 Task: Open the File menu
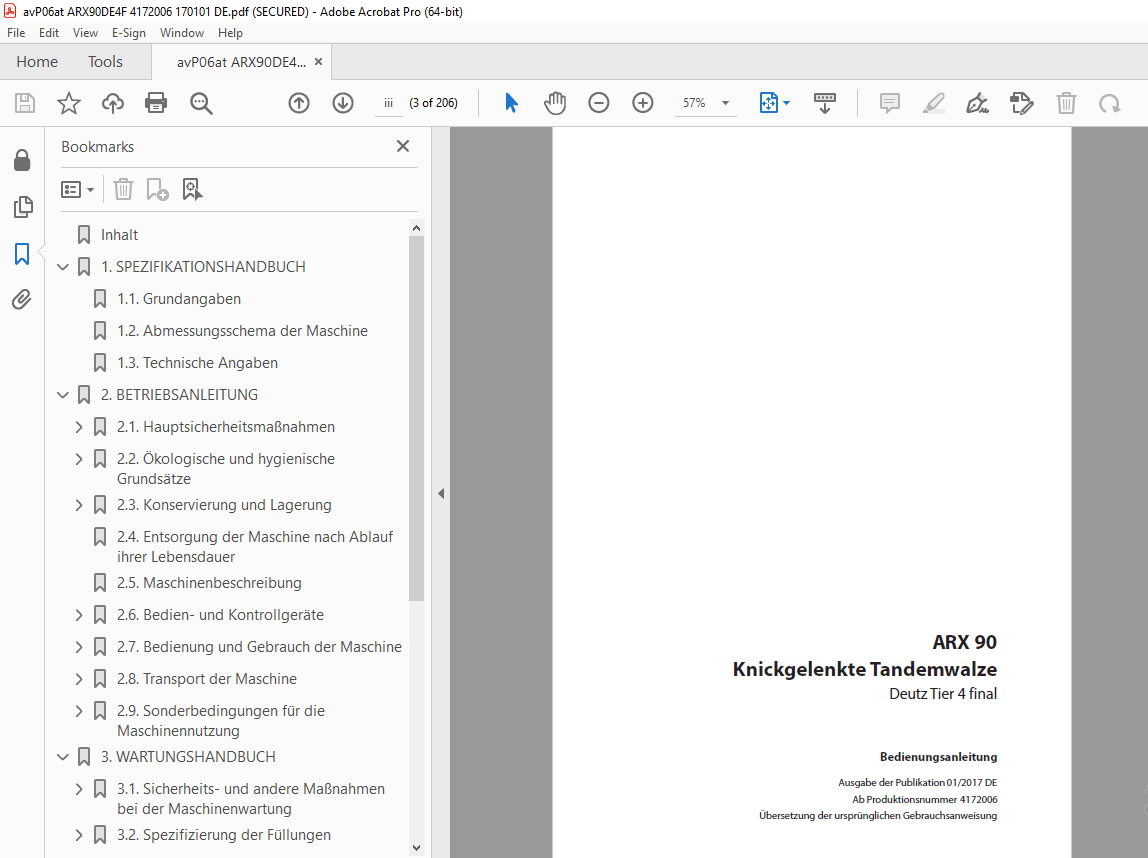point(16,33)
